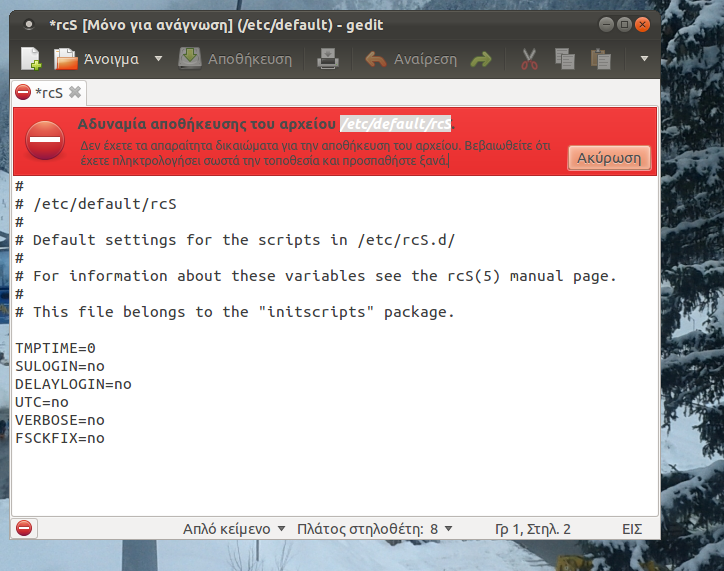Create a new document with toolbar icon
724x571 pixels.
point(31,59)
